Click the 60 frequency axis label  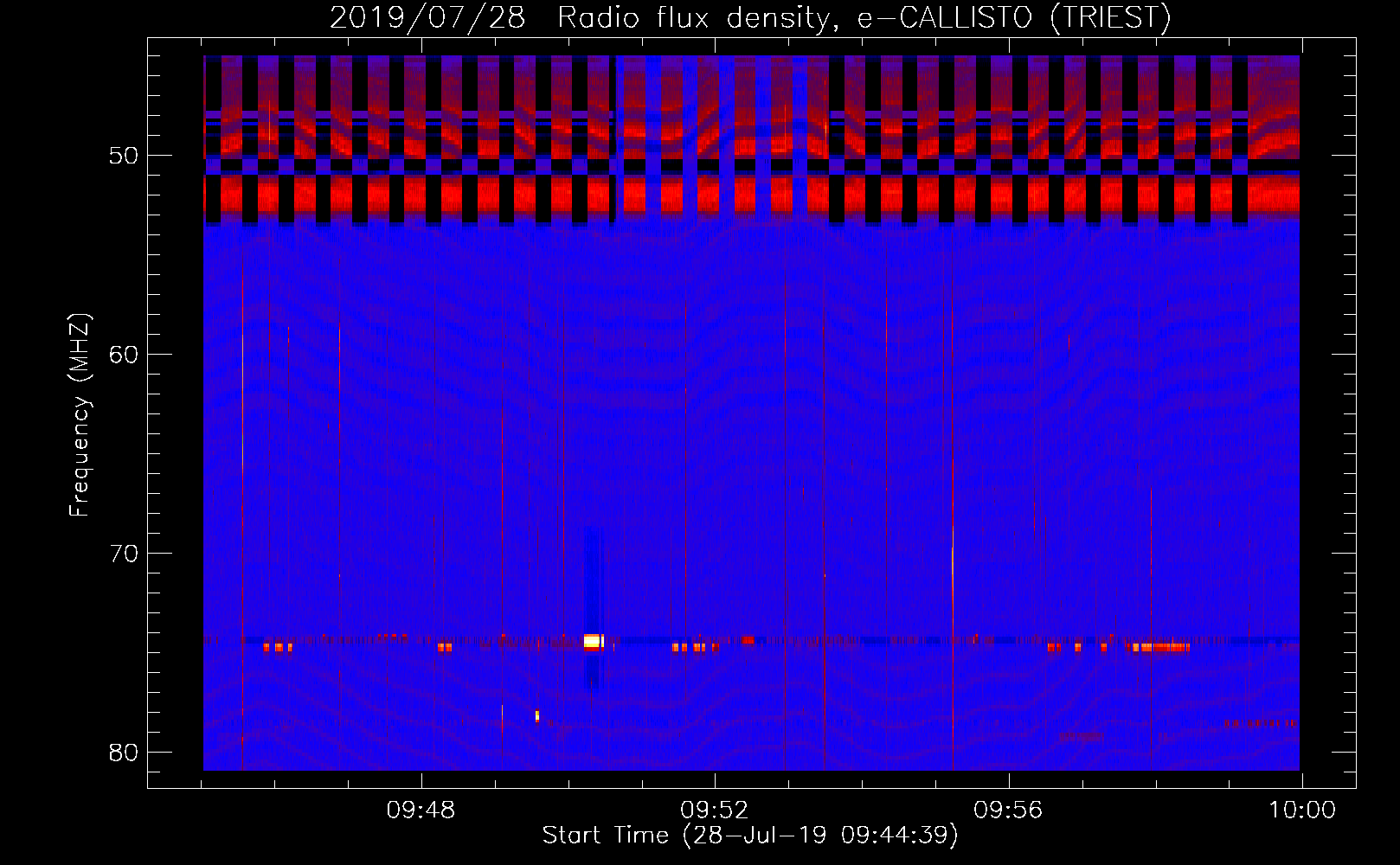pos(125,355)
